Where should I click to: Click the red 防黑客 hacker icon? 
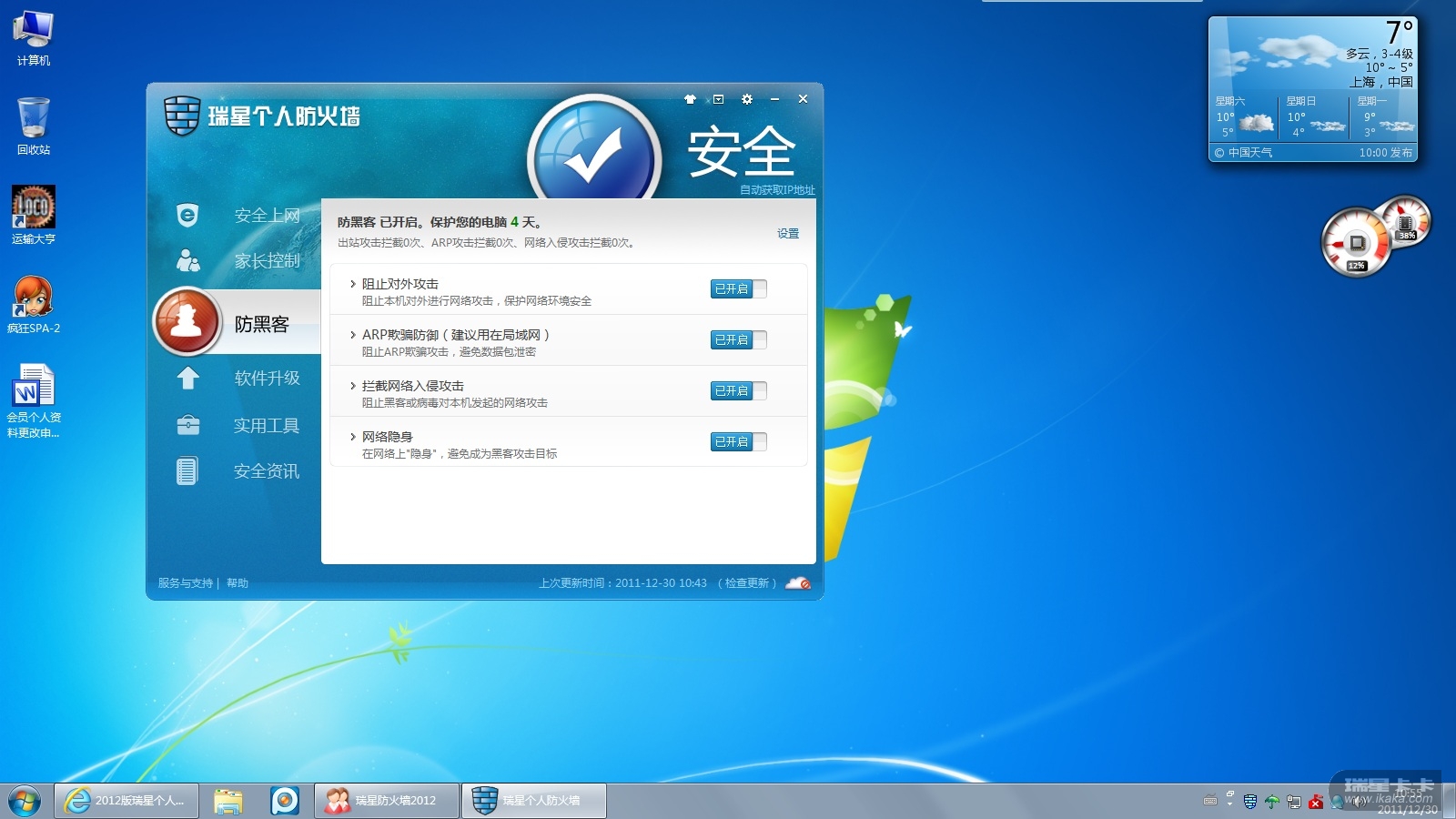[x=187, y=321]
